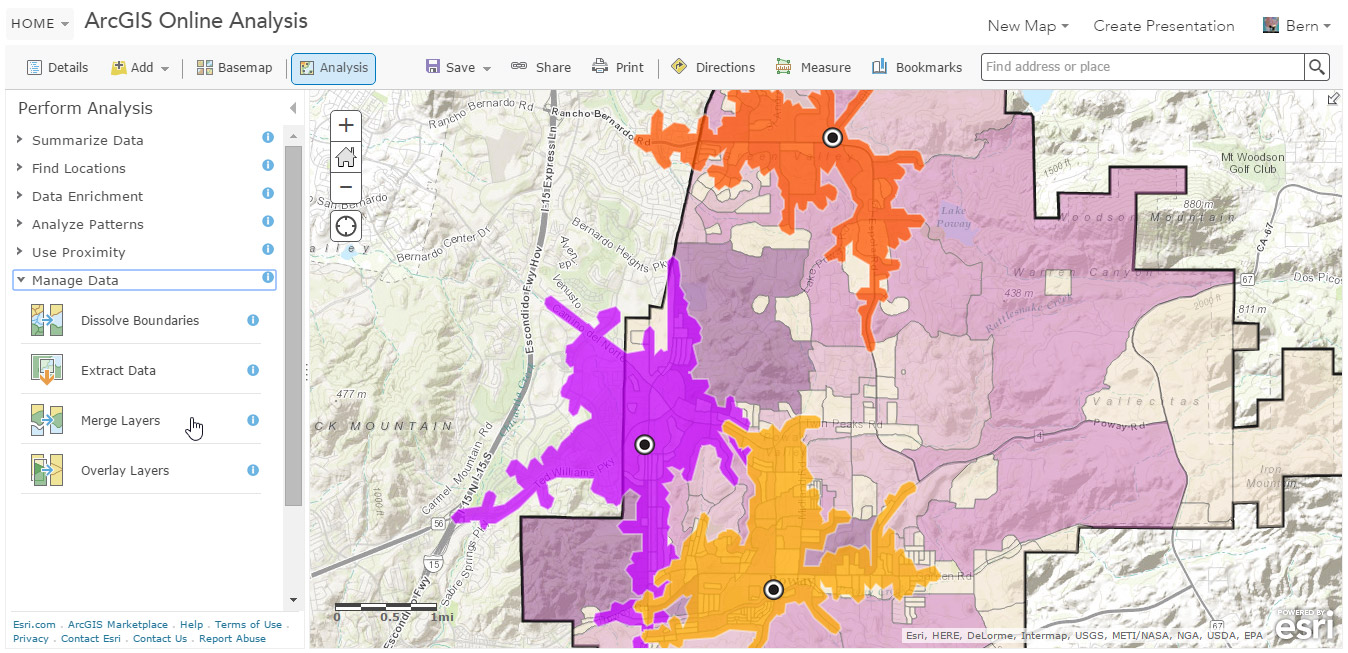Click the Overlay Layers tool icon
Screen dimensions: 1348x653
[47, 471]
